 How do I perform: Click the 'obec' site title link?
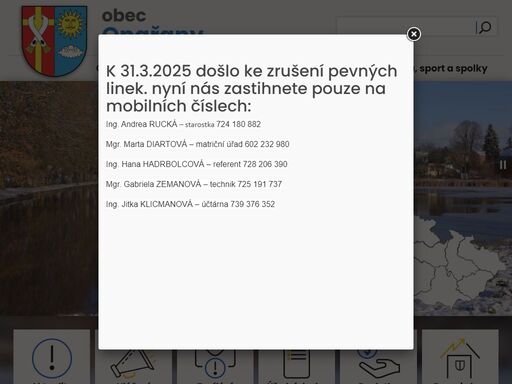click(124, 15)
